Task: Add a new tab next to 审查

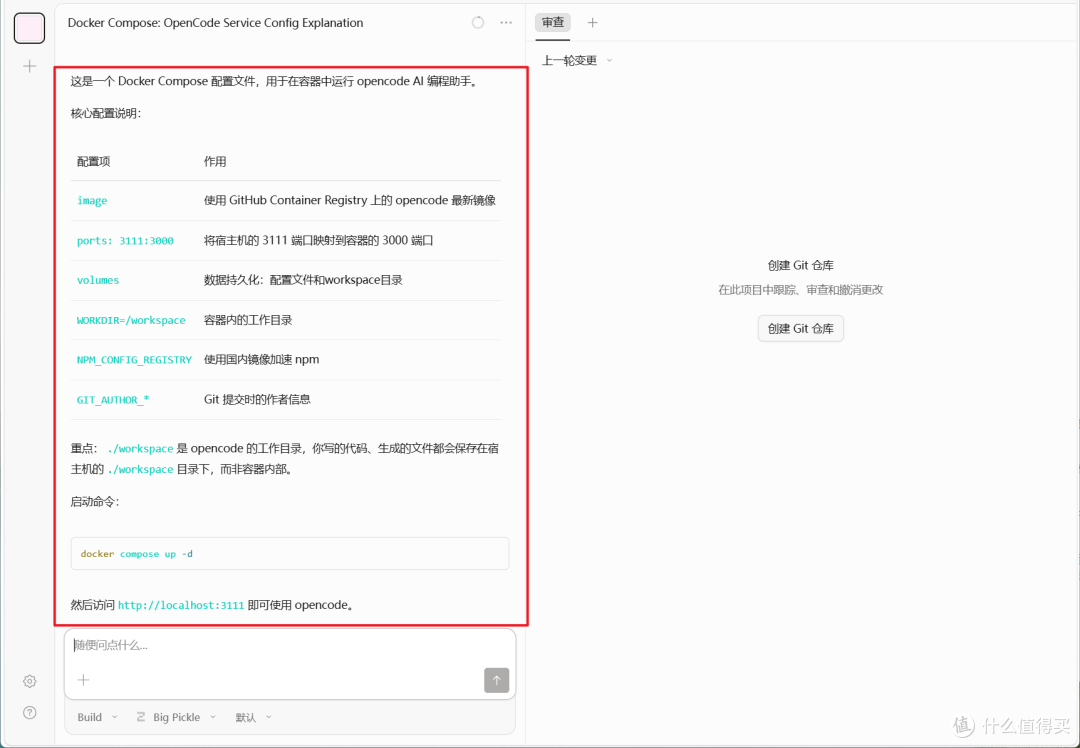Action: 592,23
